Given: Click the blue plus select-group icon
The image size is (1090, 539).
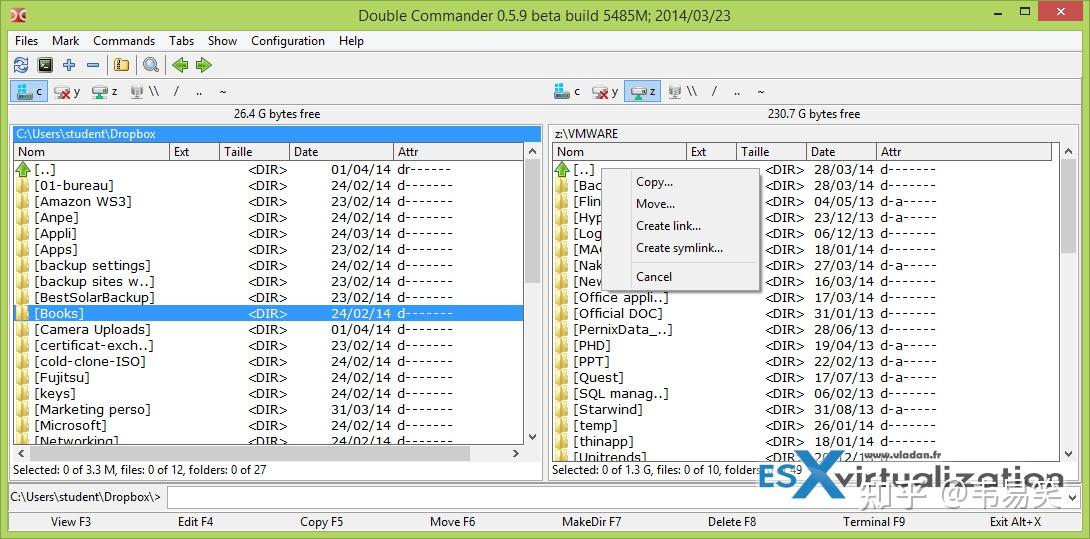Looking at the screenshot, I should [x=69, y=65].
